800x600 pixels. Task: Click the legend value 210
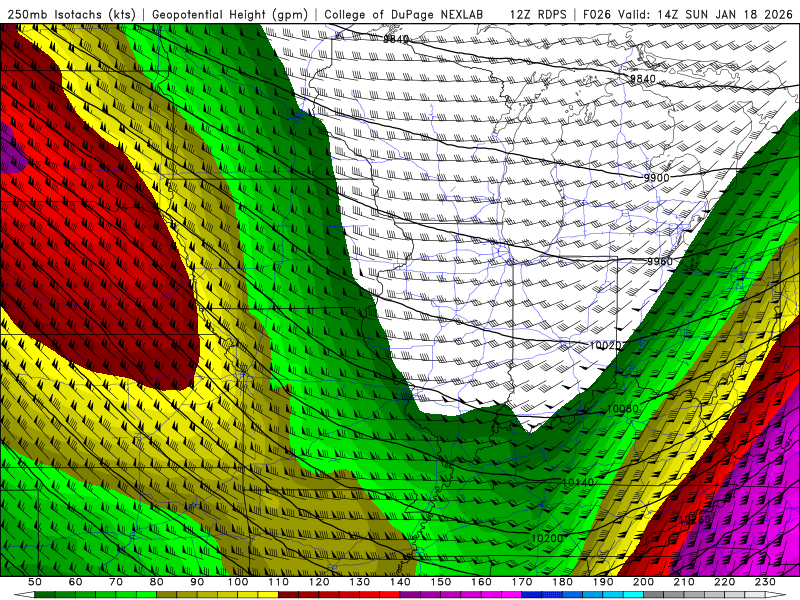[684, 582]
